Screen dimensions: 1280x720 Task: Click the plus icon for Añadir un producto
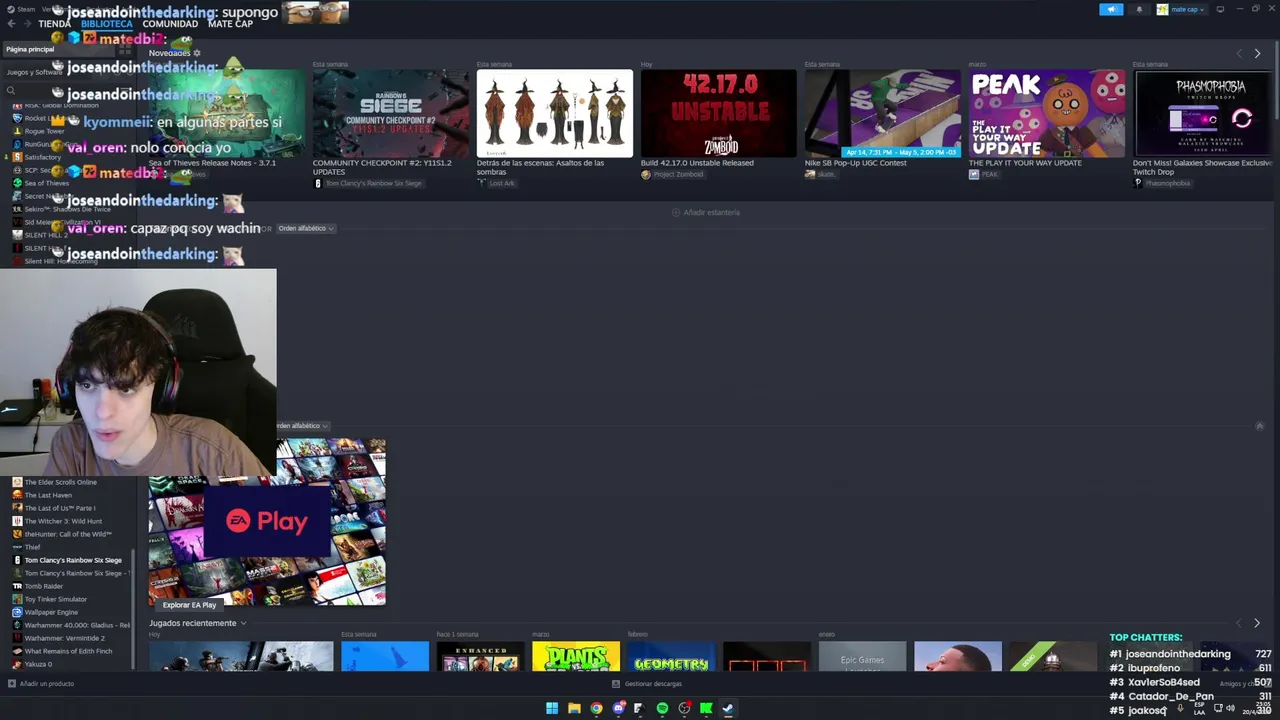12,684
